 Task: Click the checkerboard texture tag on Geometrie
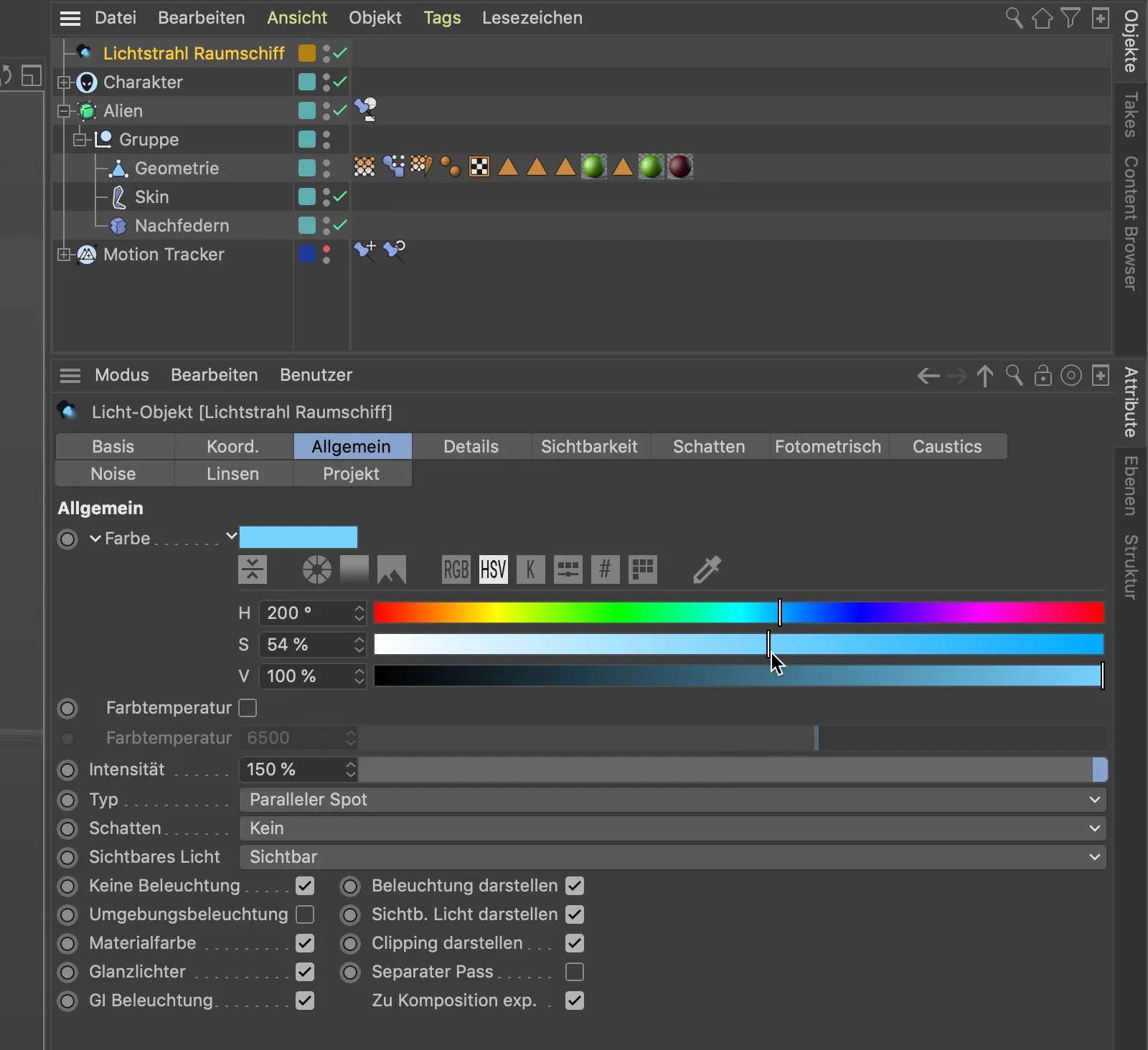[479, 166]
